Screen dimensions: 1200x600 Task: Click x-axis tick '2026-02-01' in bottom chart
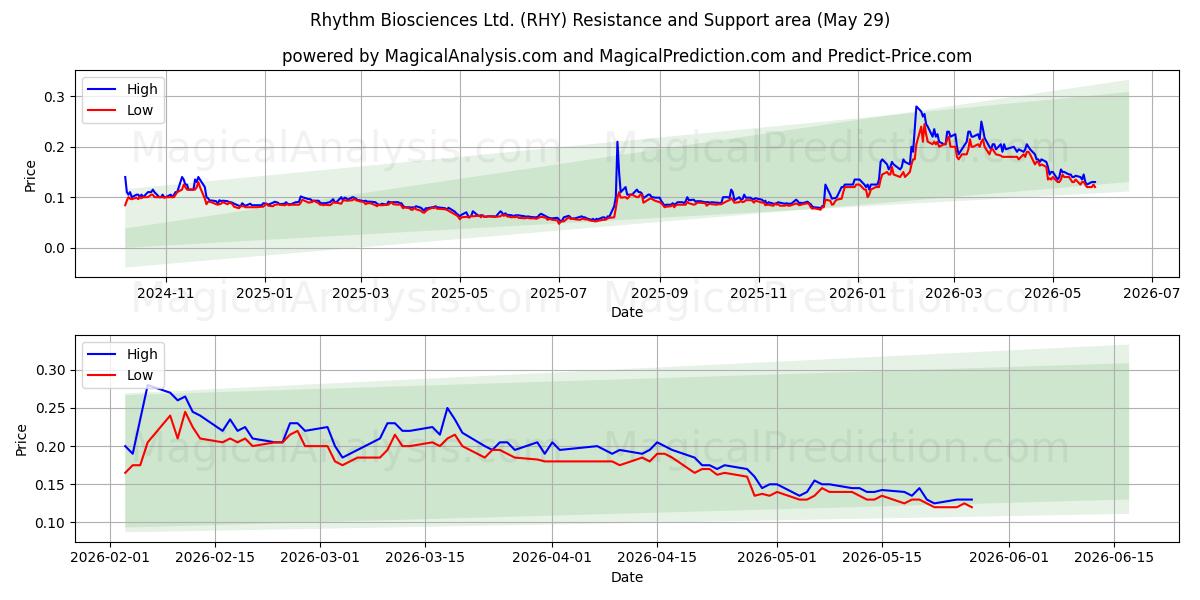click(x=110, y=558)
